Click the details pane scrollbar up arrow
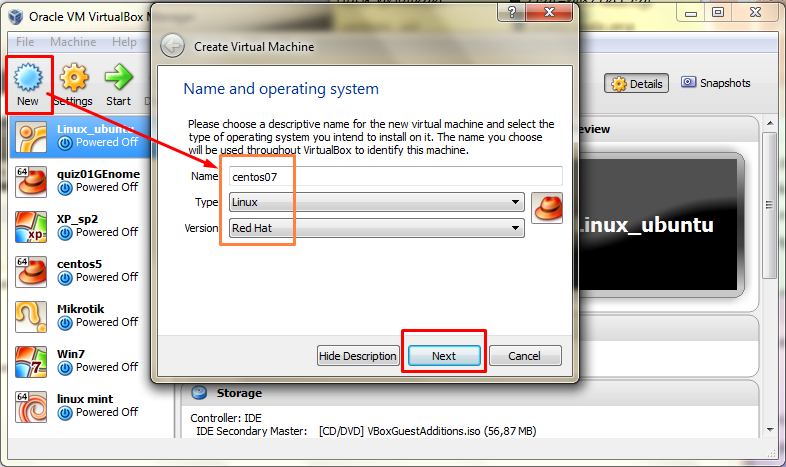 coord(770,123)
